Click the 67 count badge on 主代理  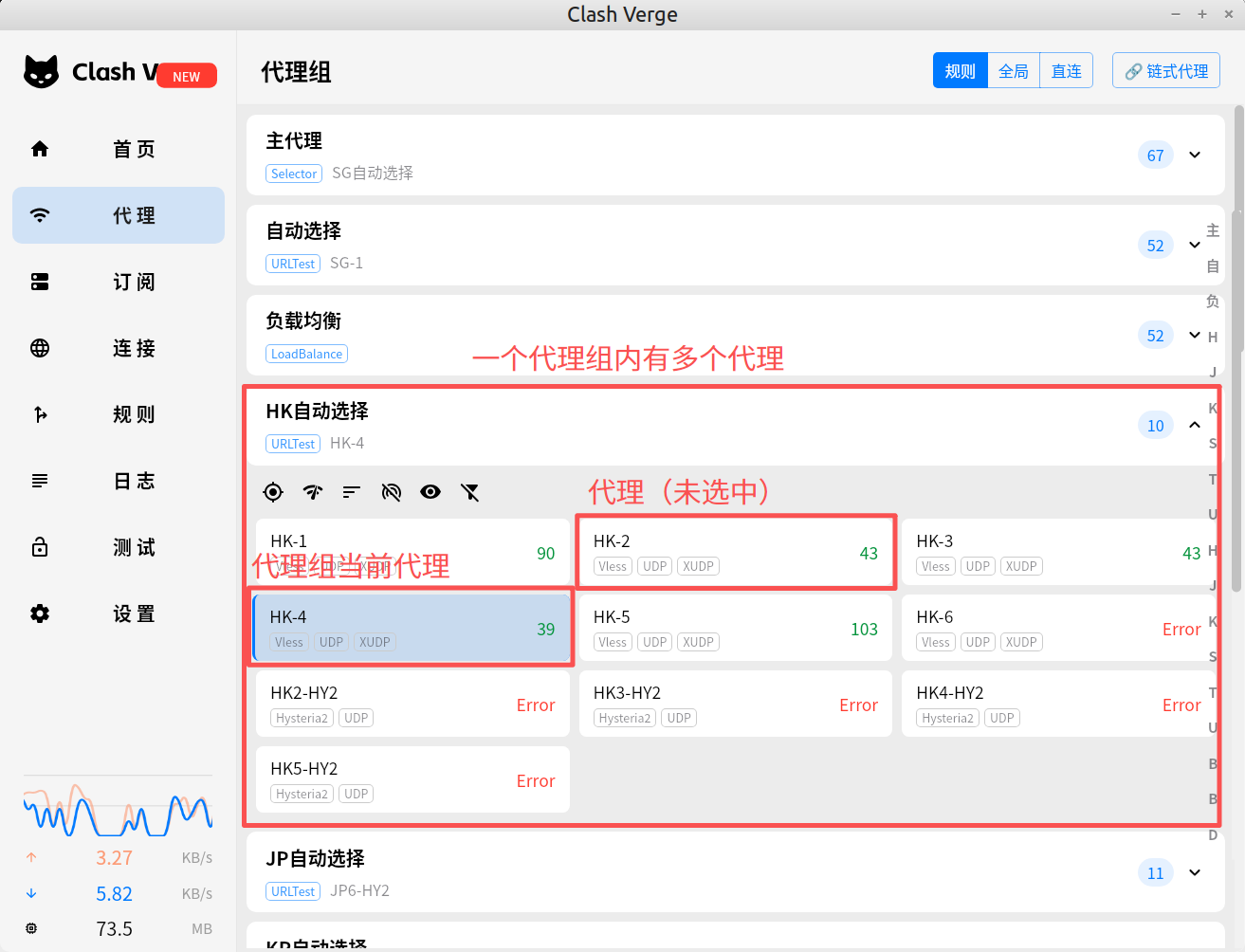click(1156, 156)
